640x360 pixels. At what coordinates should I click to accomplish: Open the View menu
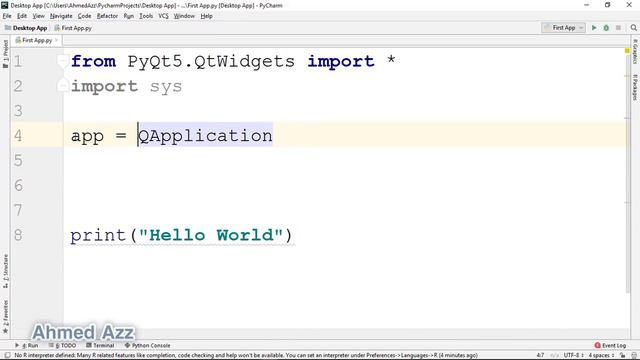[38, 16]
